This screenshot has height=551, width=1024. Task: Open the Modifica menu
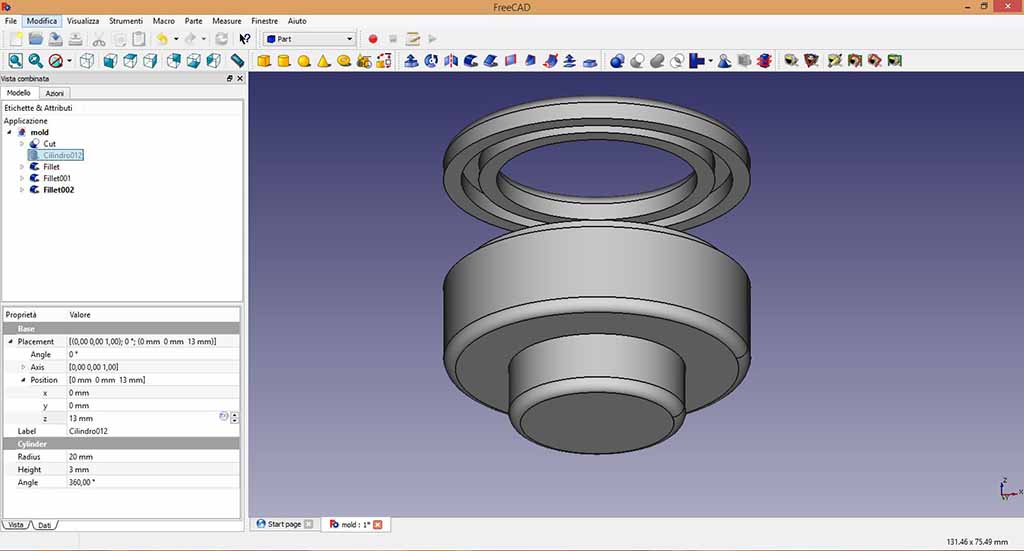click(42, 21)
